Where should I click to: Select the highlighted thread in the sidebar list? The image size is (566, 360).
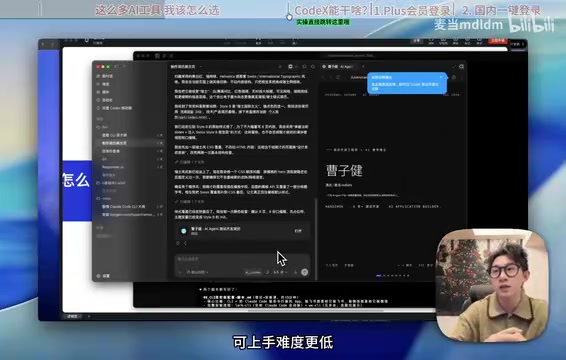130,143
